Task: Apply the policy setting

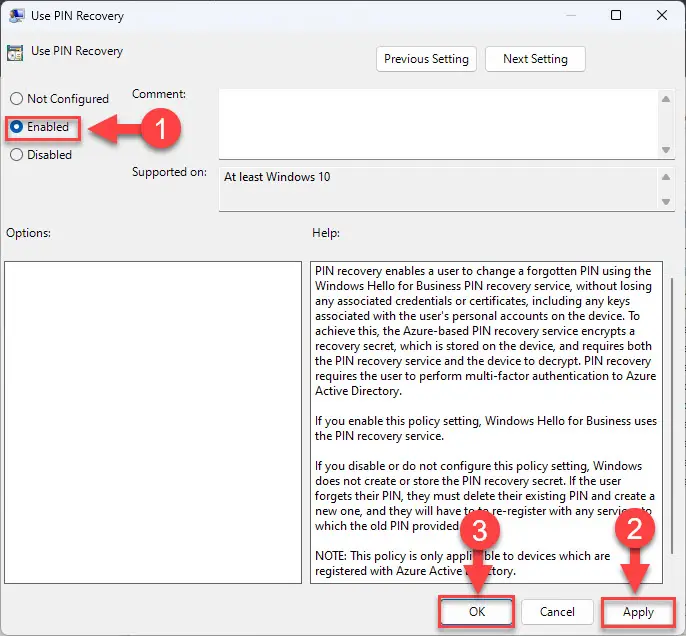Action: click(638, 611)
